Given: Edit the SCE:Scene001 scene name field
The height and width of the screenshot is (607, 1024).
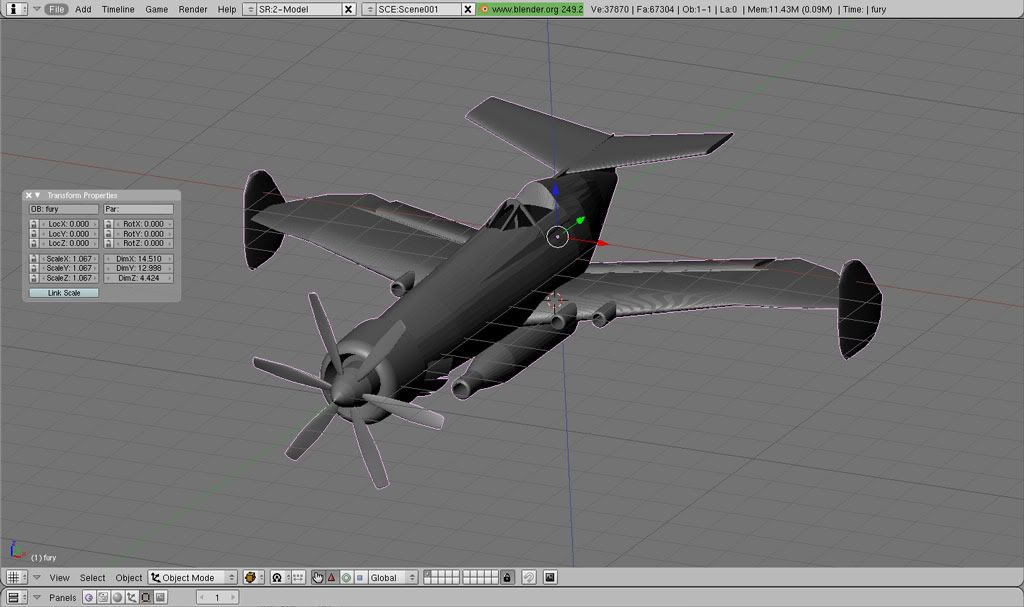Looking at the screenshot, I should (418, 9).
